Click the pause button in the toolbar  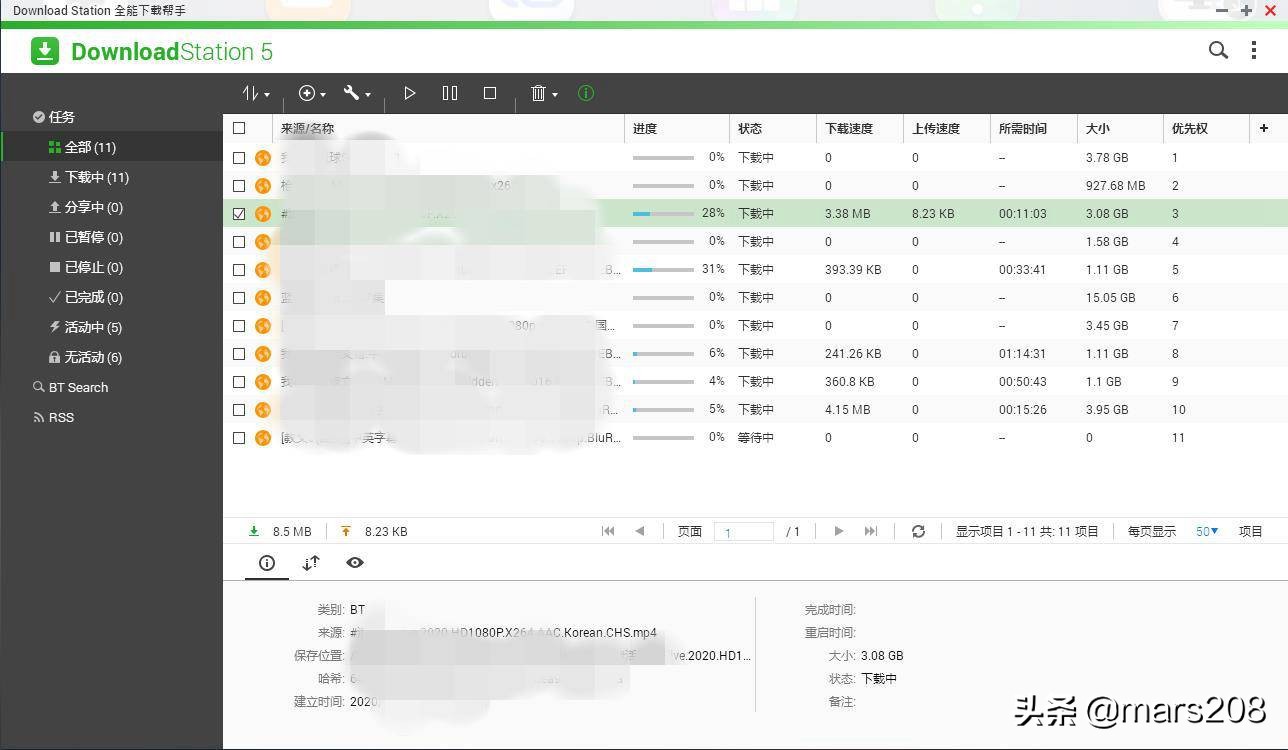450,93
